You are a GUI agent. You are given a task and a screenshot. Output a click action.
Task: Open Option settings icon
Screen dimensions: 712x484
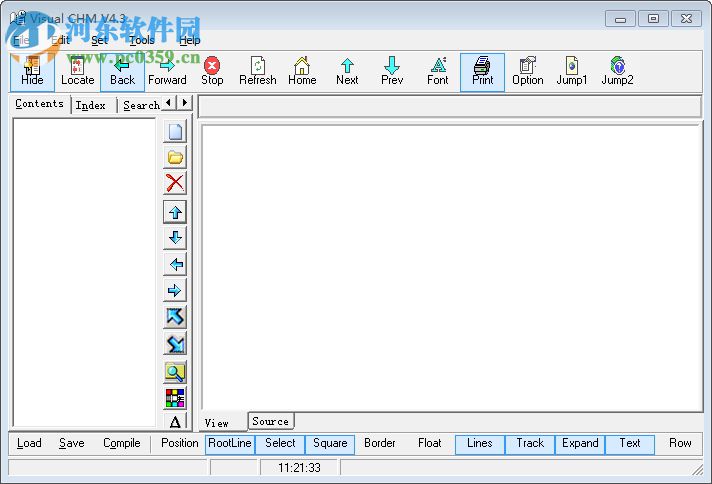tap(527, 72)
